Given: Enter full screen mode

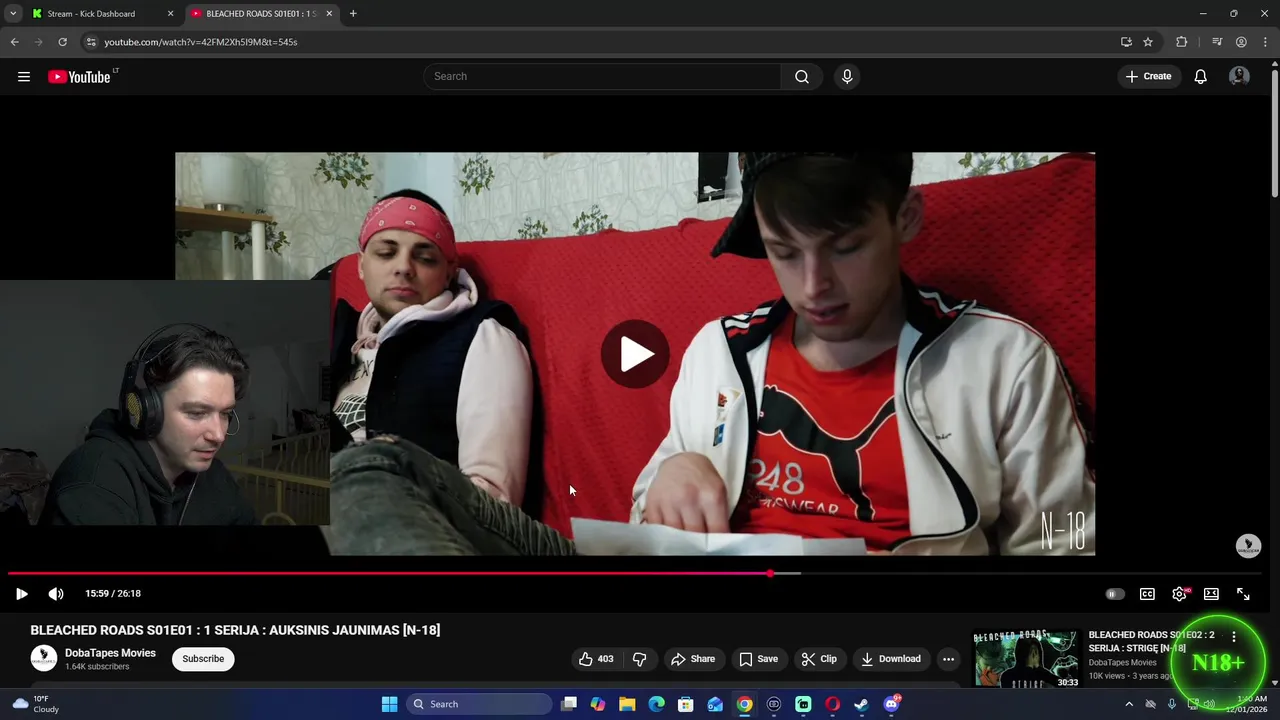Looking at the screenshot, I should coord(1243,594).
